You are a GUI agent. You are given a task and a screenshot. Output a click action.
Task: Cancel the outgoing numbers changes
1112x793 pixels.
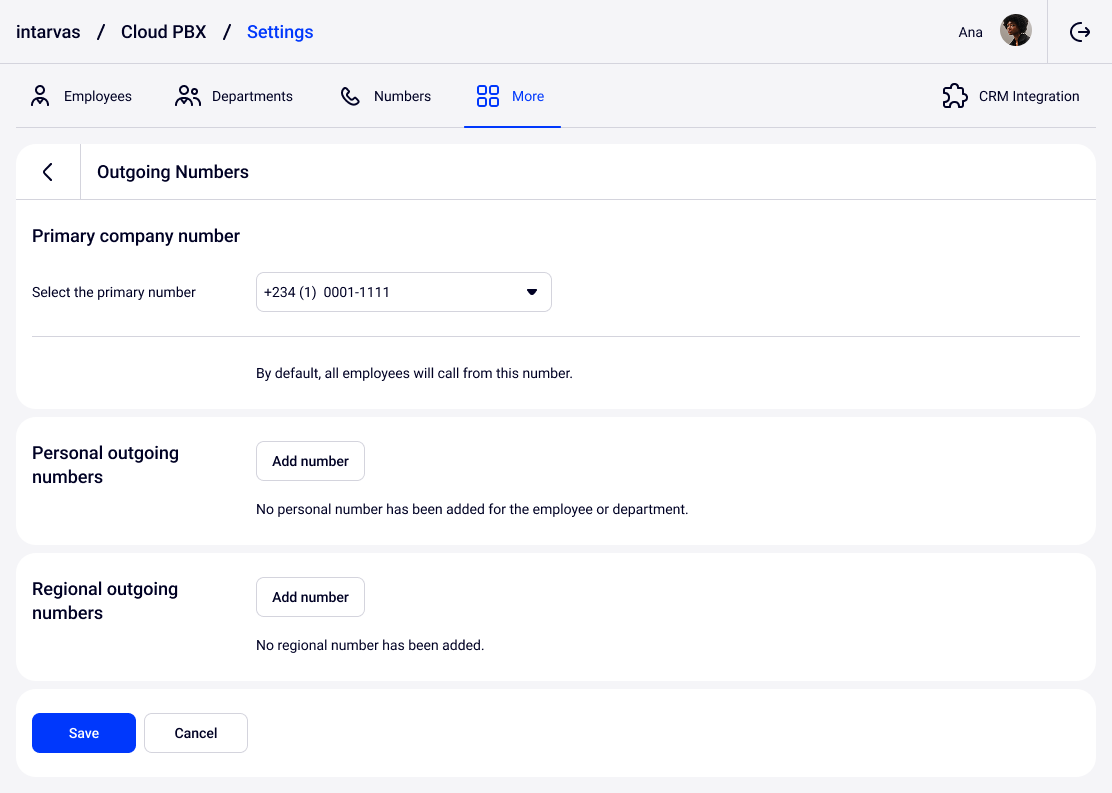click(196, 733)
